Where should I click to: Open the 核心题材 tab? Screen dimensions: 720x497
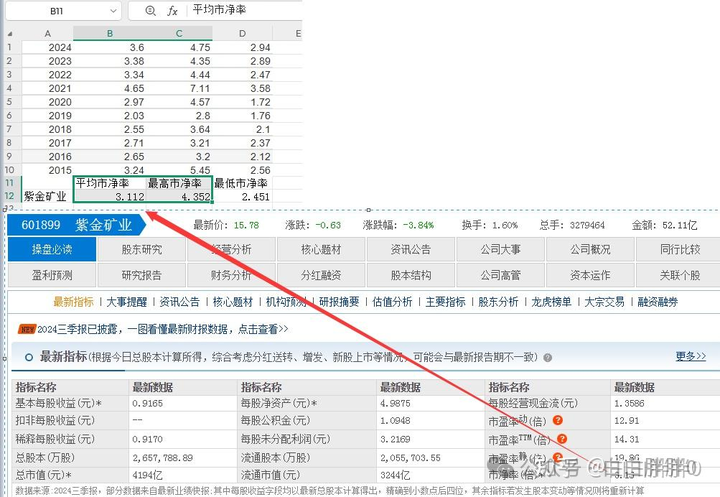pos(321,249)
